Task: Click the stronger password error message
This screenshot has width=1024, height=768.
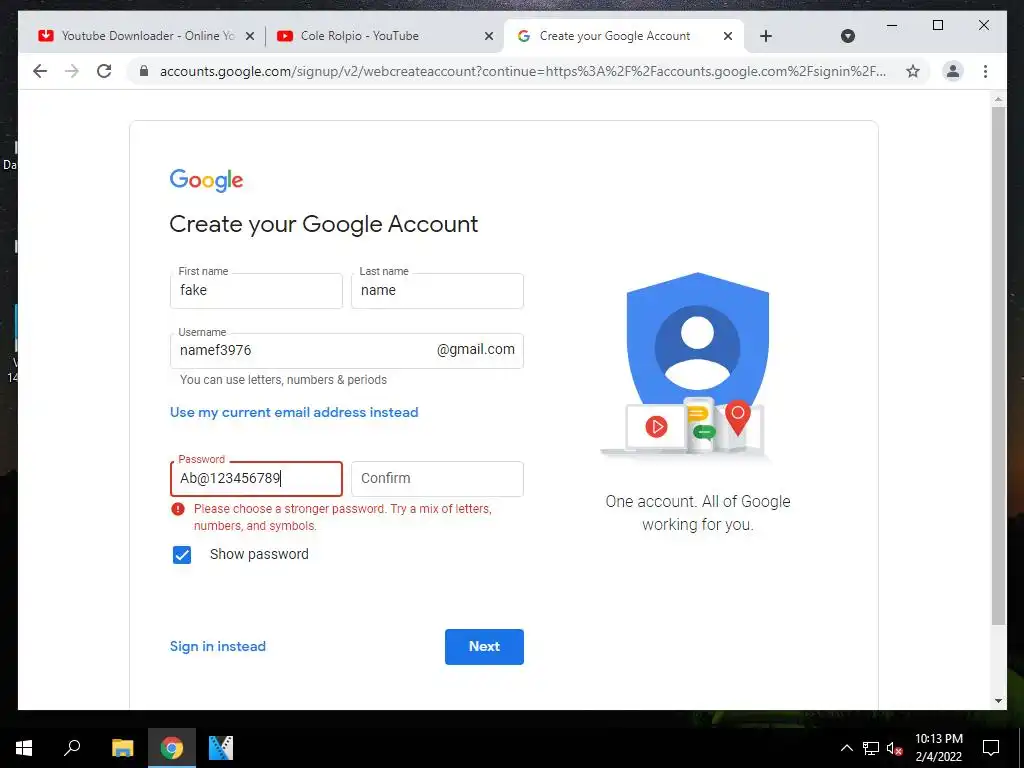Action: point(343,517)
